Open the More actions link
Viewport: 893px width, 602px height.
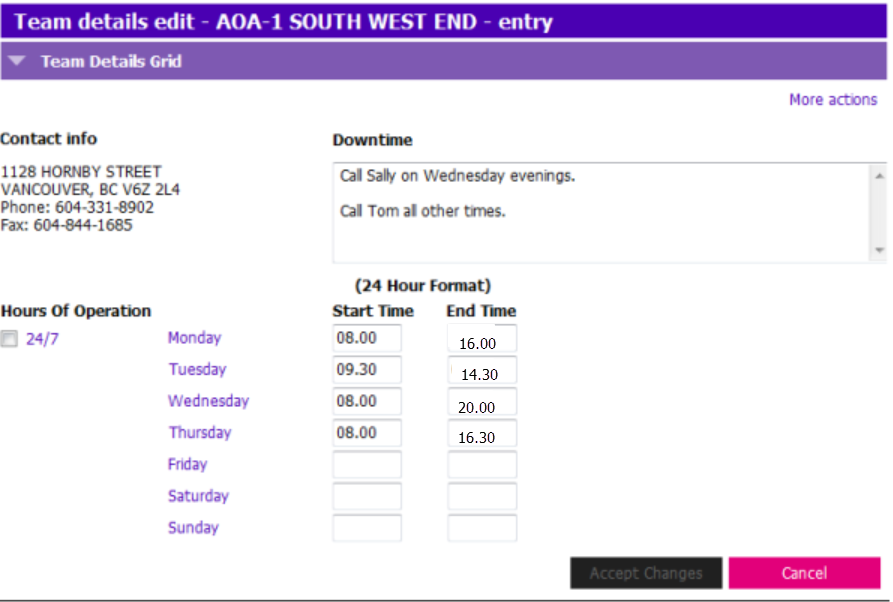point(833,100)
